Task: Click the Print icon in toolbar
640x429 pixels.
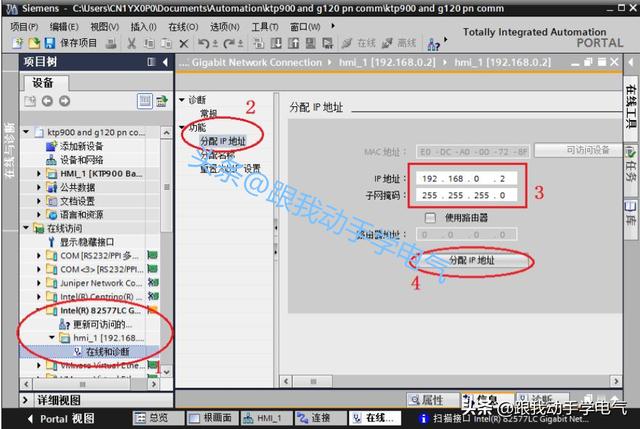Action: tap(111, 43)
